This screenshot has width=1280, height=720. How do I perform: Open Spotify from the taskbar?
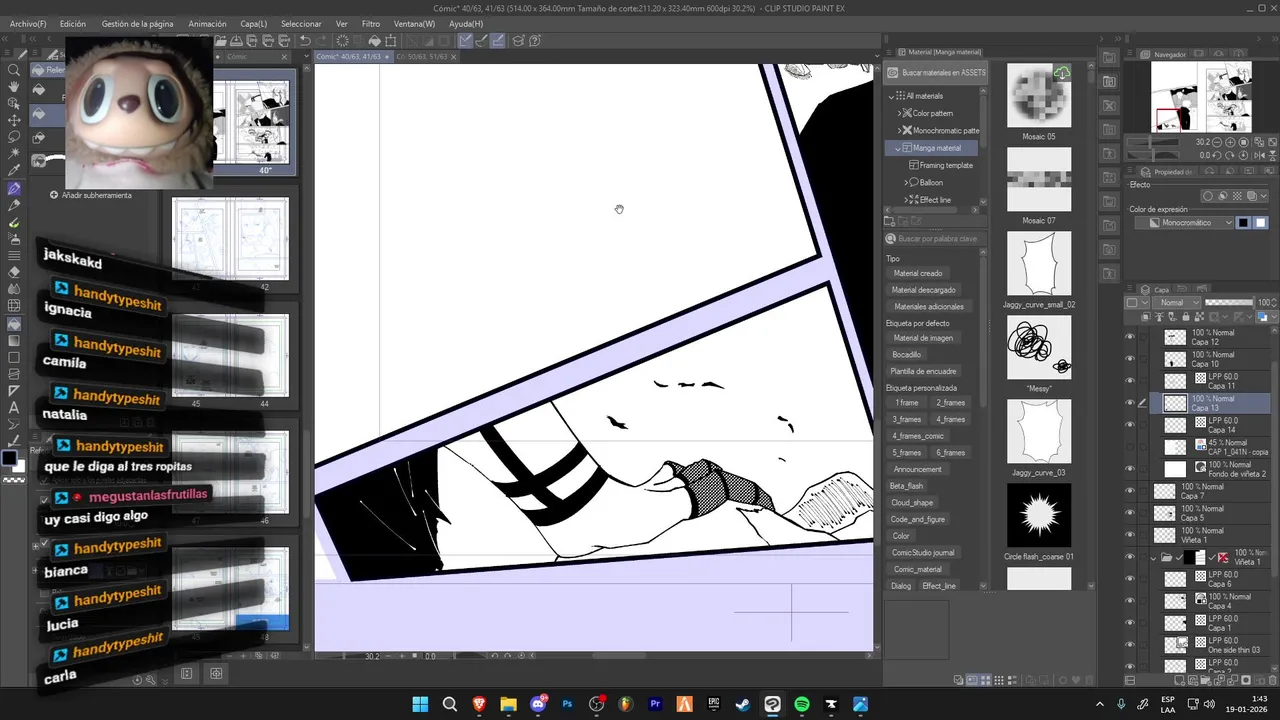pyautogui.click(x=802, y=704)
